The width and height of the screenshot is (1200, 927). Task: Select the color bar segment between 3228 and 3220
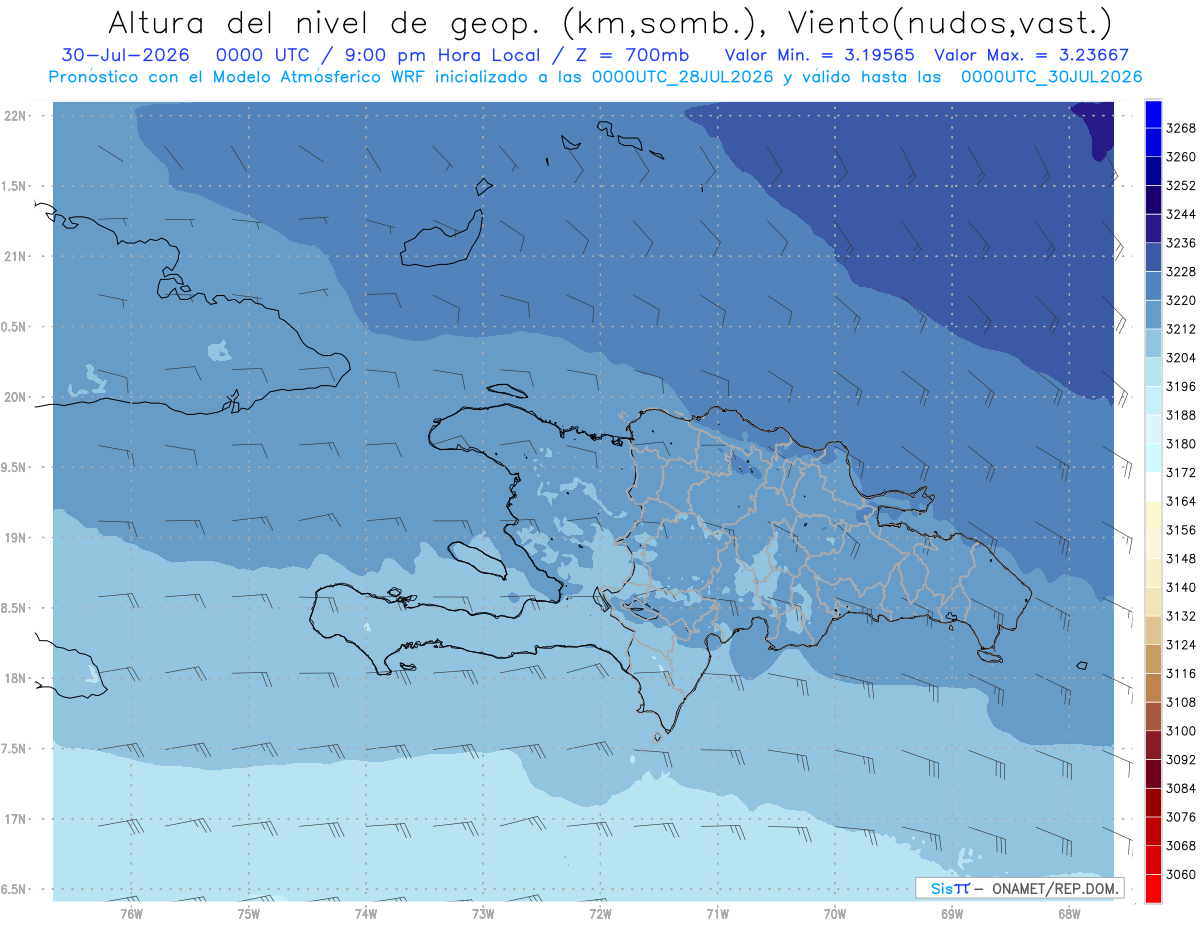tap(1153, 285)
